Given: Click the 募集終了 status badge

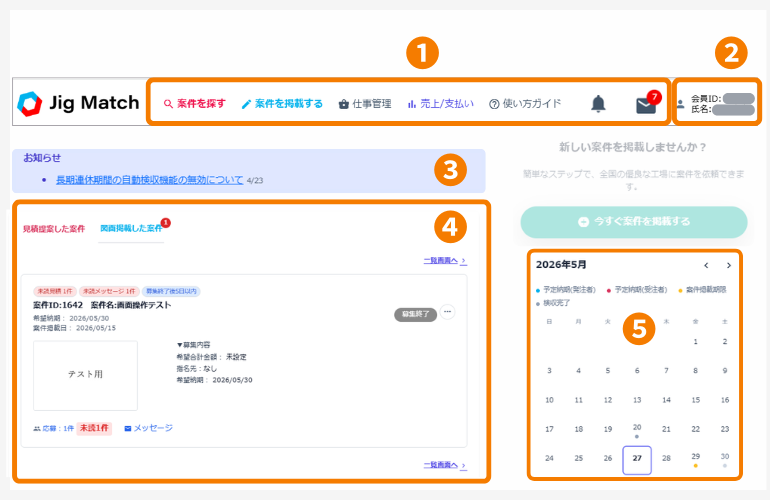Looking at the screenshot, I should [415, 314].
